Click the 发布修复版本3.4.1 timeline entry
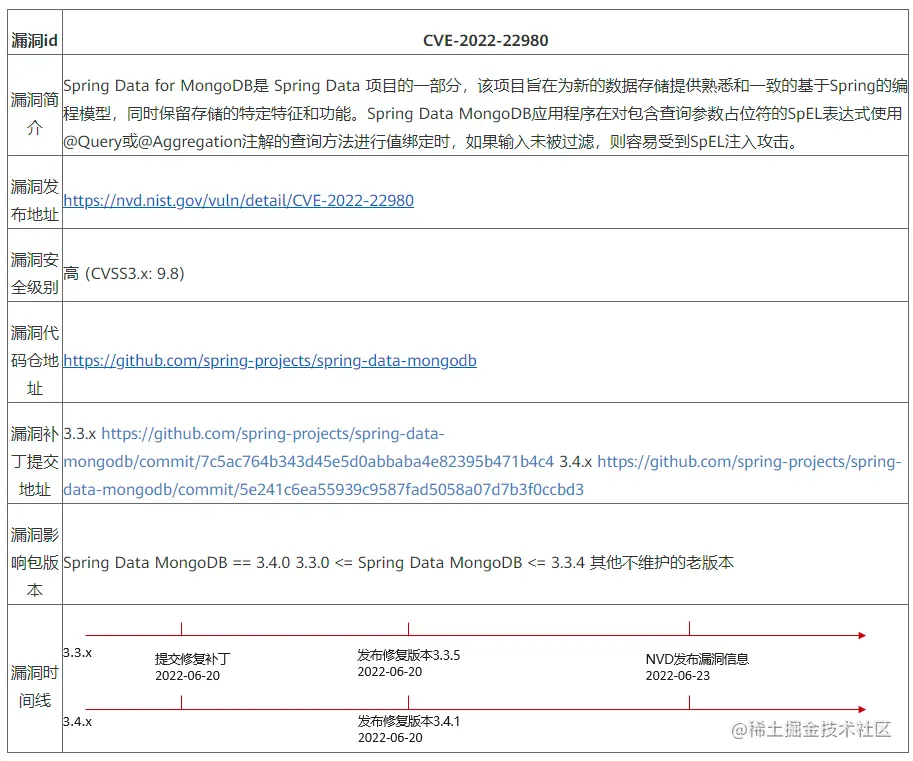 [409, 729]
